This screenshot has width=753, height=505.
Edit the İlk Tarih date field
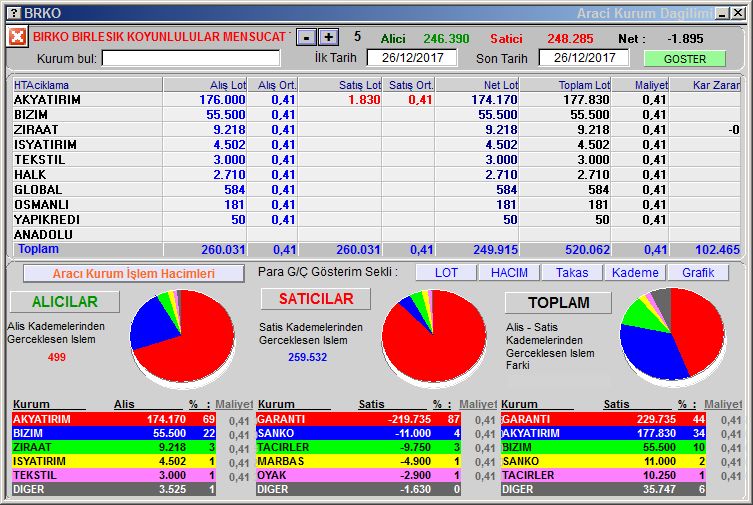[x=412, y=58]
